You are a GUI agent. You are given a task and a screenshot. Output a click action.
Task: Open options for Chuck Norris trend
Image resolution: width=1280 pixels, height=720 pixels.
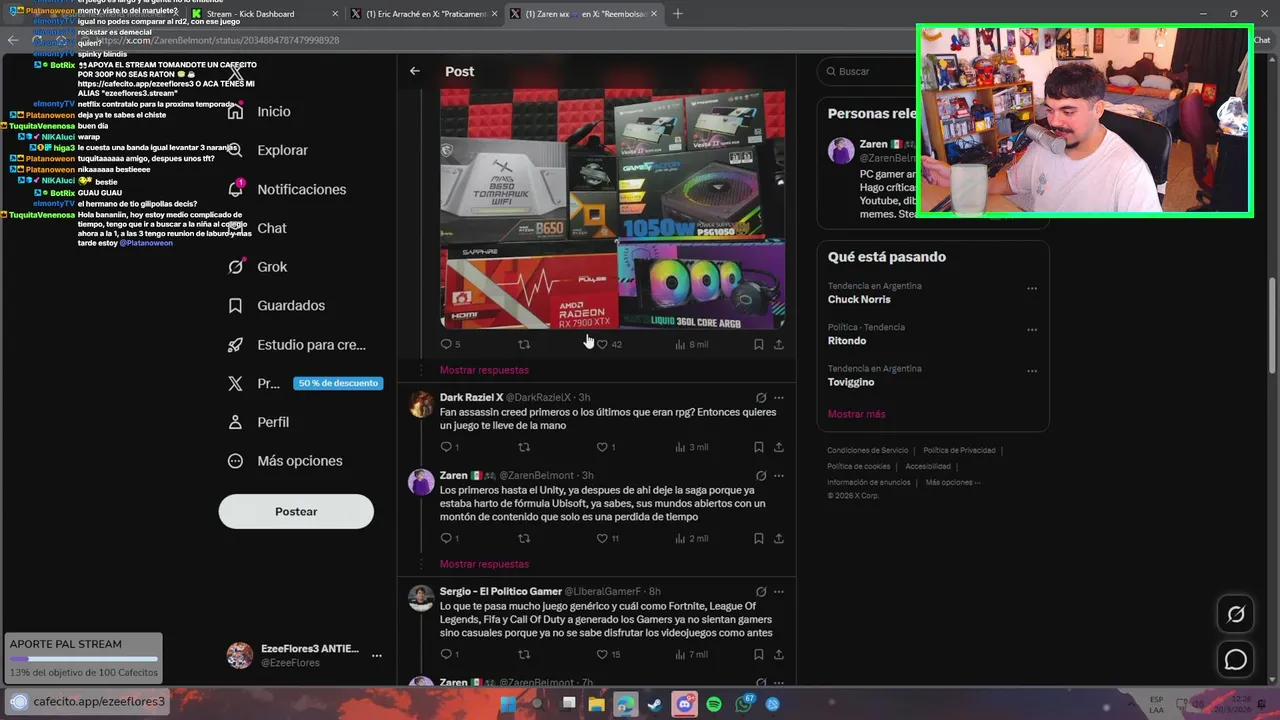[1032, 289]
